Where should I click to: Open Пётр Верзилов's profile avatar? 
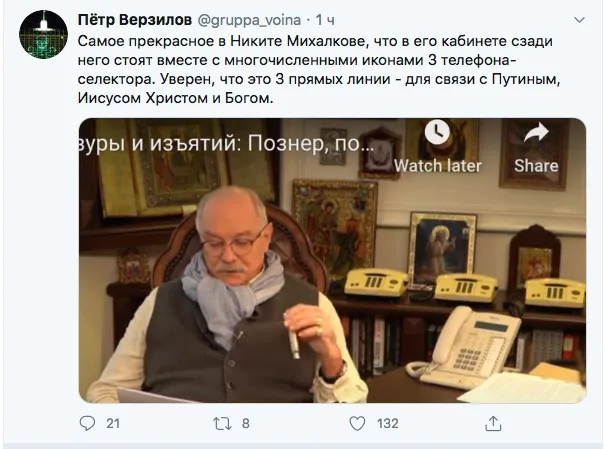coord(44,35)
